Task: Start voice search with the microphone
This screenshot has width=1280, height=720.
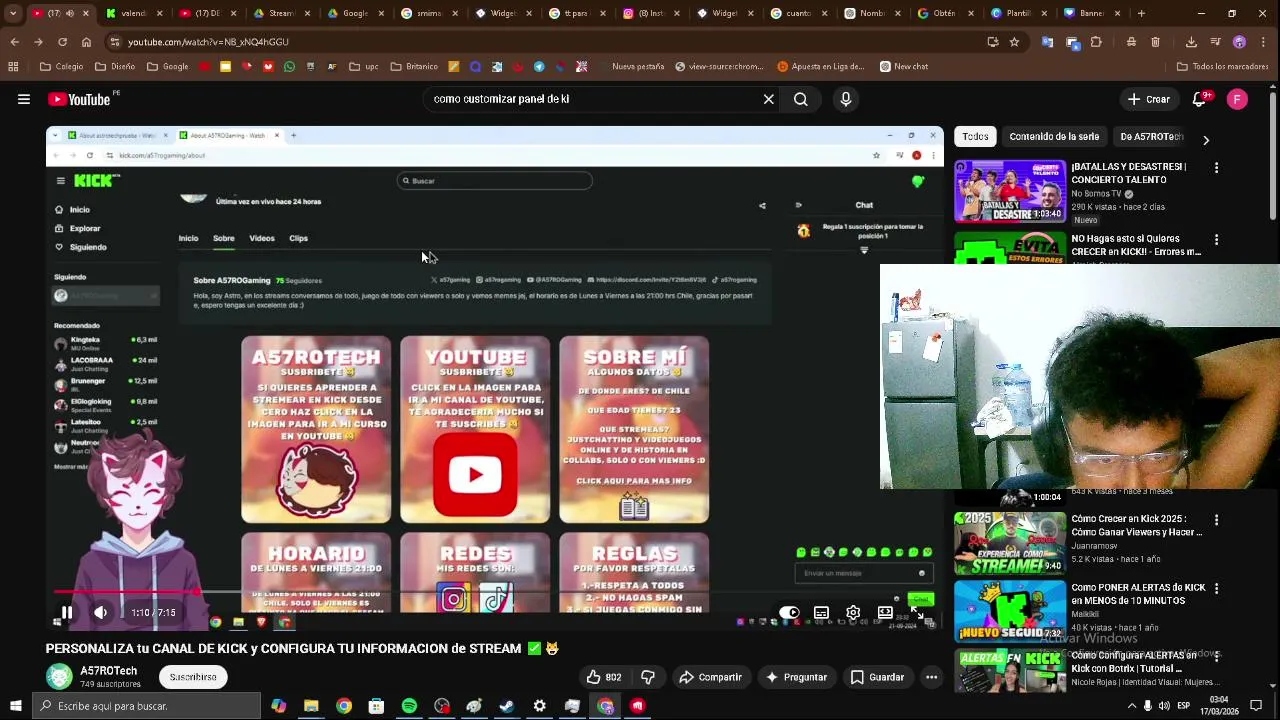Action: 846,99
